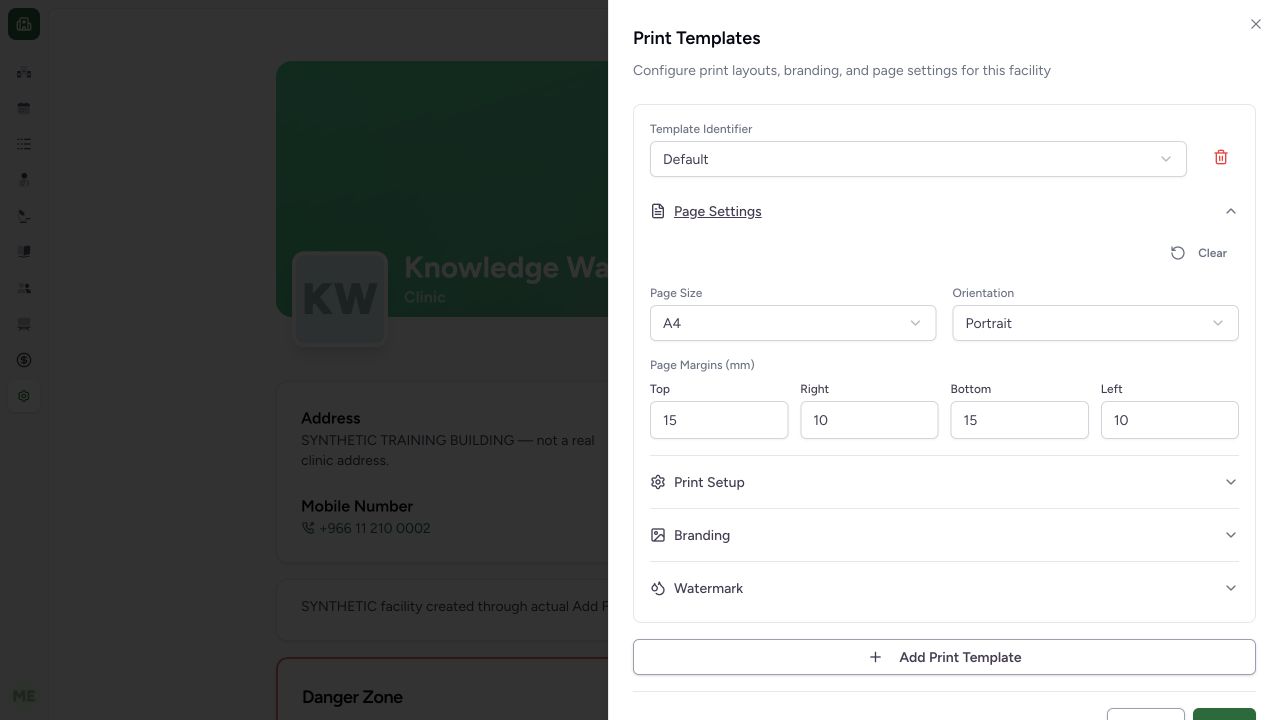Open the settings gear icon in sidebar

pos(24,396)
